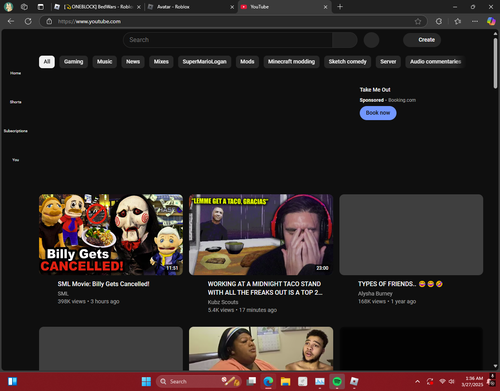Open the Edge profile icon
The width and height of the screenshot is (500, 391).
click(8, 7)
